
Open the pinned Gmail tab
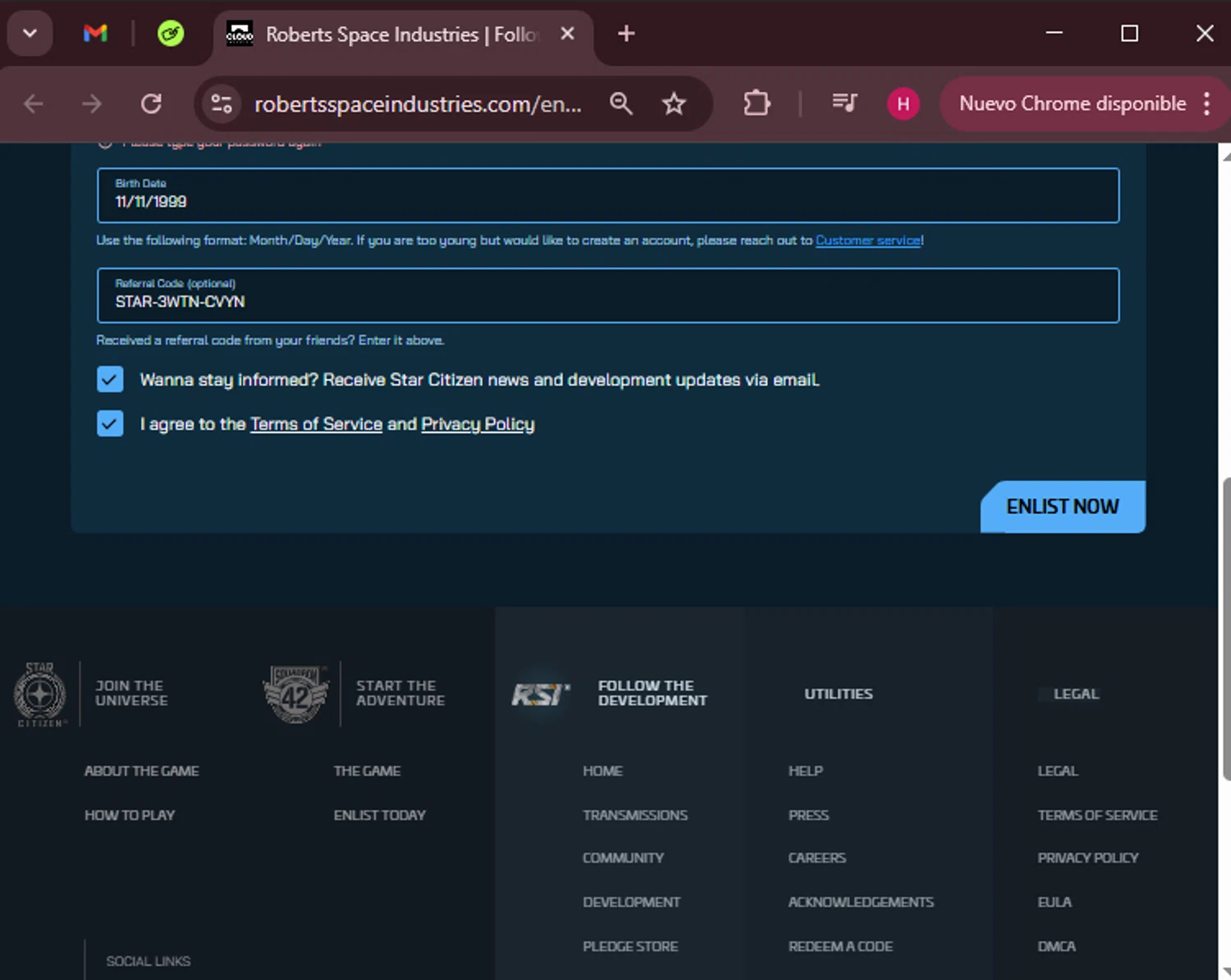pos(95,34)
